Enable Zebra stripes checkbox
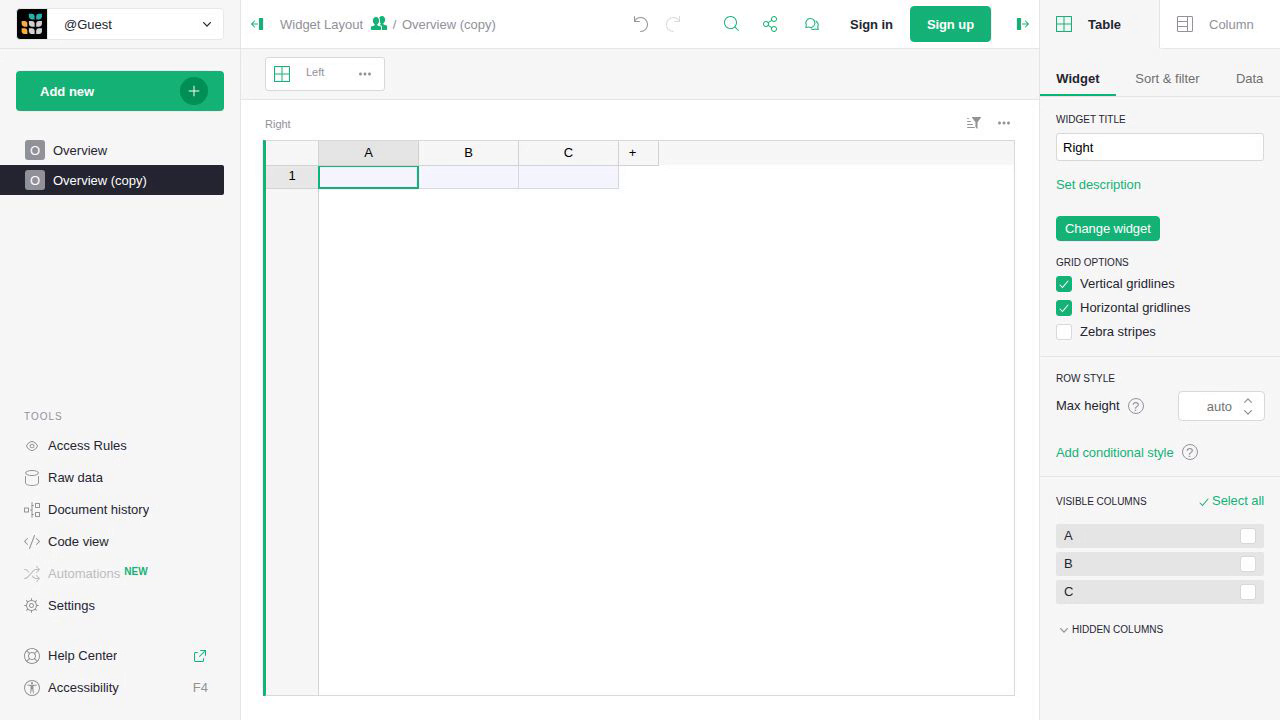Screen dimensions: 1280x720 point(1064,332)
